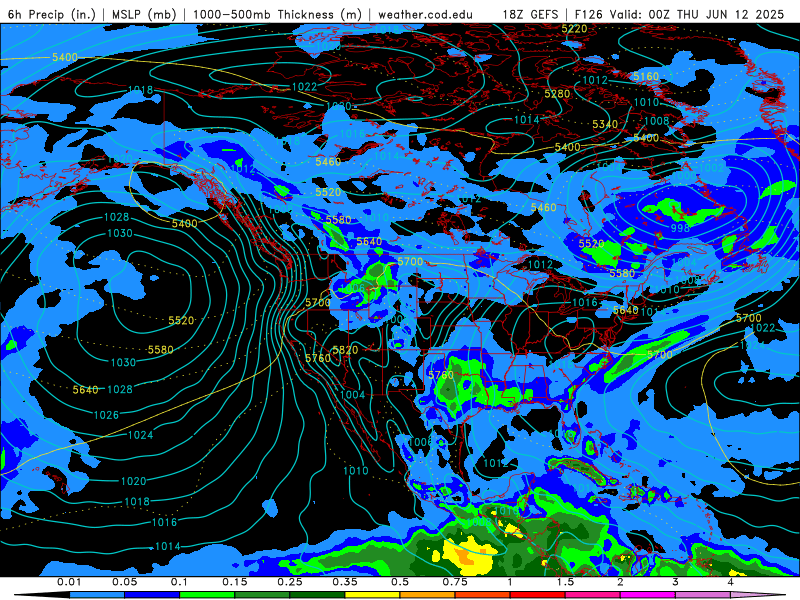Viewport: 800px width, 600px height.
Task: Click the yellow 0.35–0.5 legend swatch
Action: (372, 595)
